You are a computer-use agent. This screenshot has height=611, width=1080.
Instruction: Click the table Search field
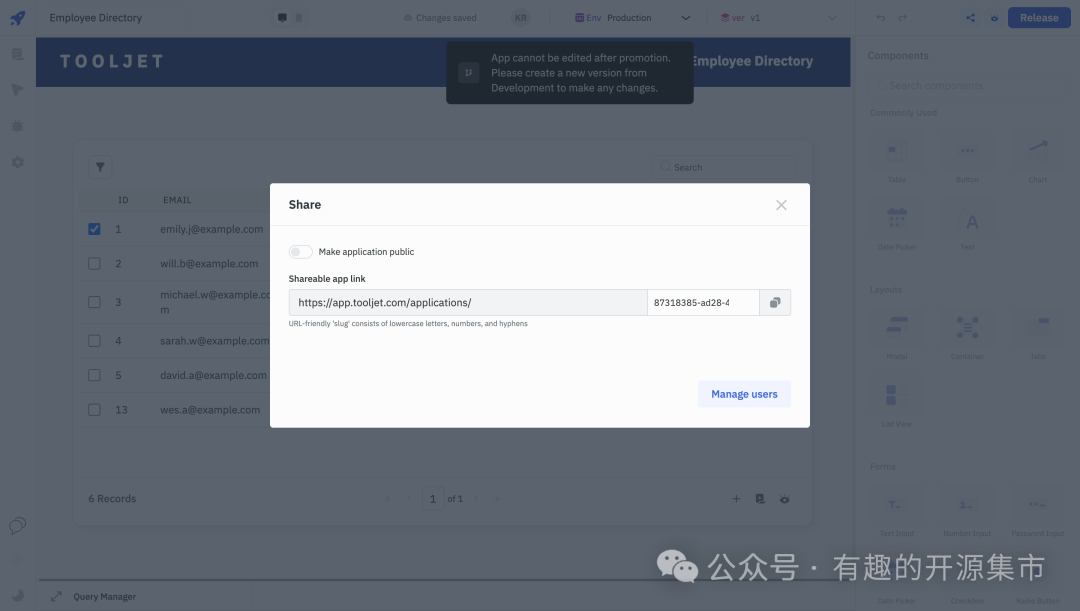tap(724, 167)
